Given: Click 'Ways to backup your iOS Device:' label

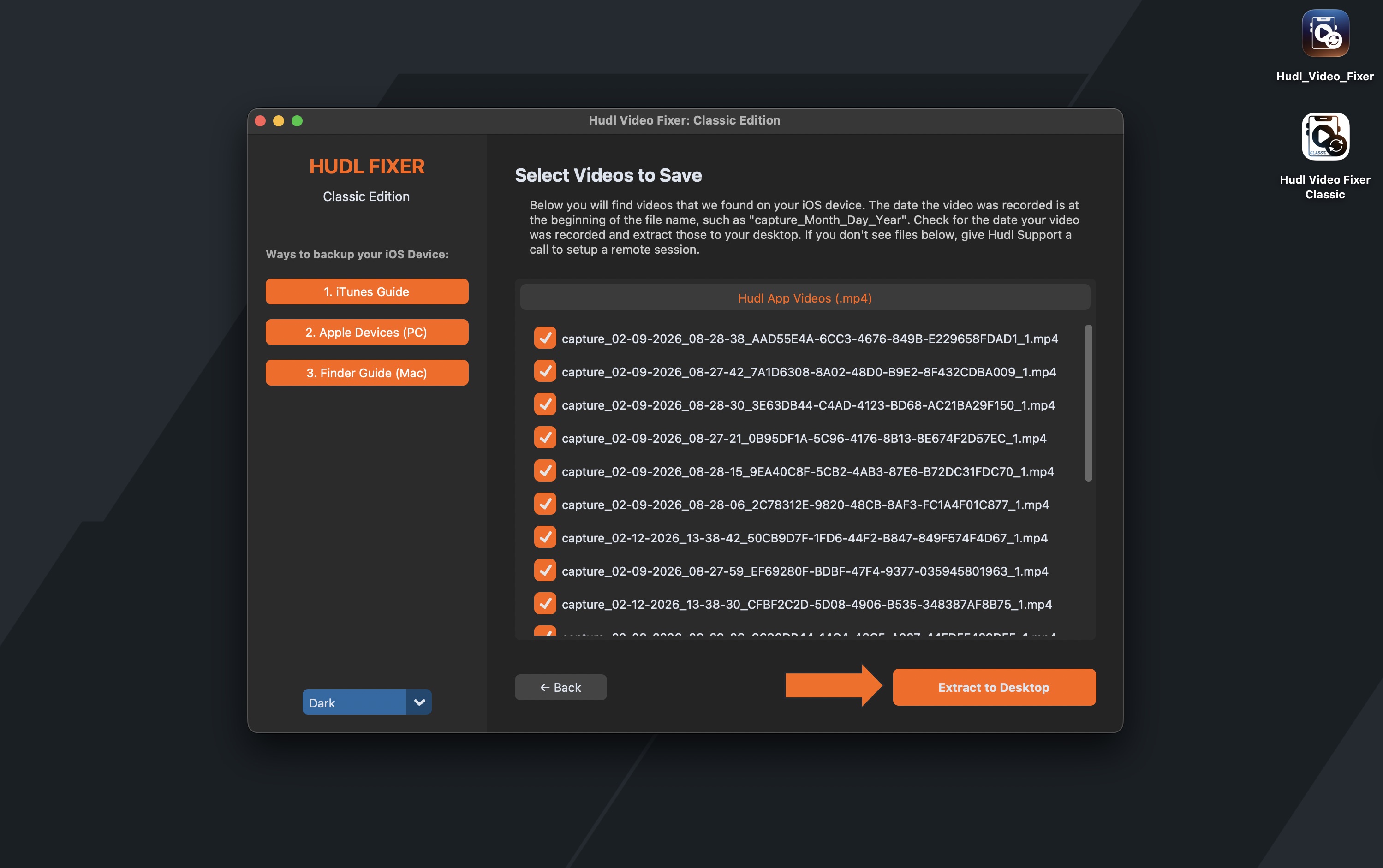Looking at the screenshot, I should point(357,254).
